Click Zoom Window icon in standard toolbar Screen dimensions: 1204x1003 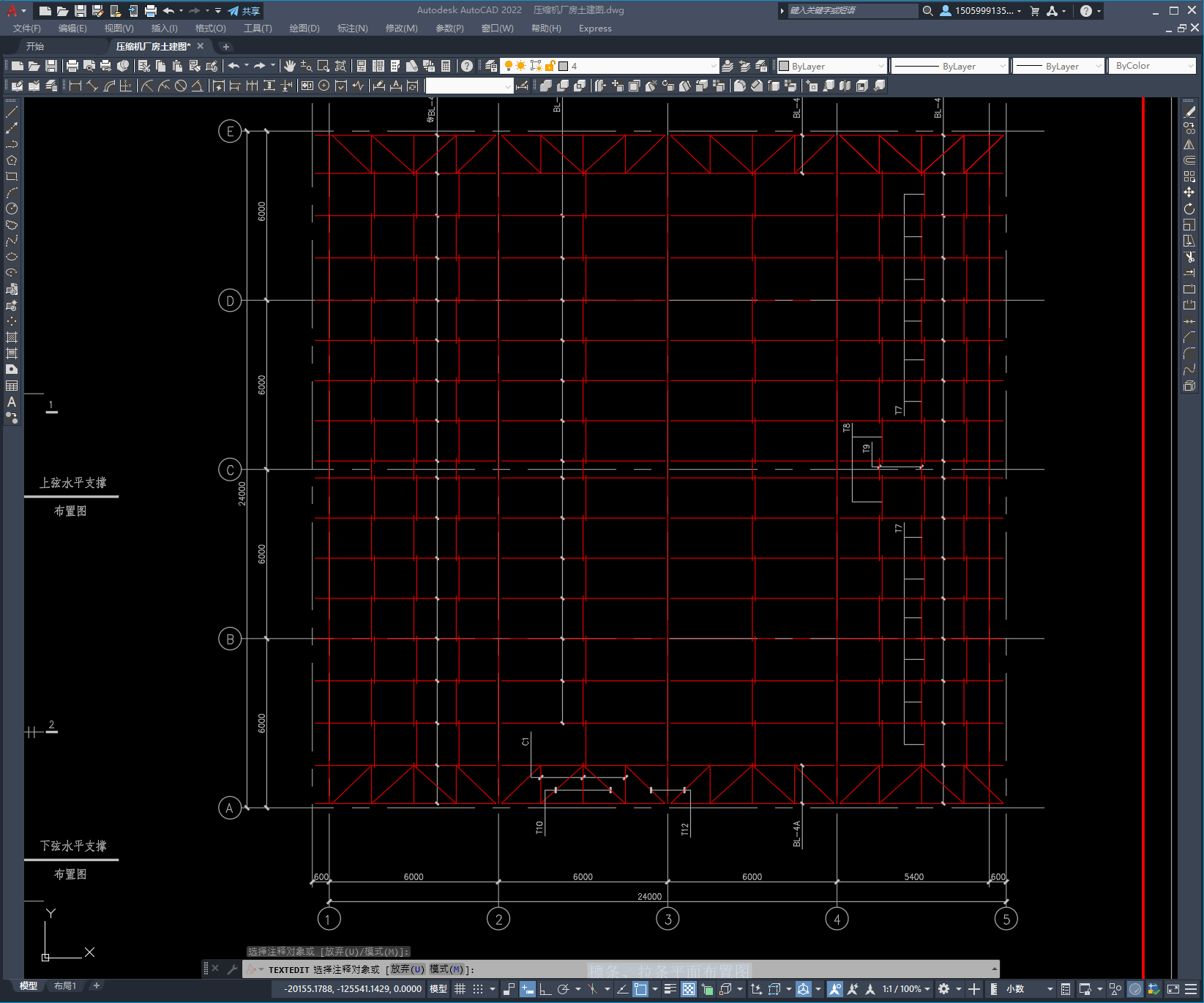click(x=324, y=66)
